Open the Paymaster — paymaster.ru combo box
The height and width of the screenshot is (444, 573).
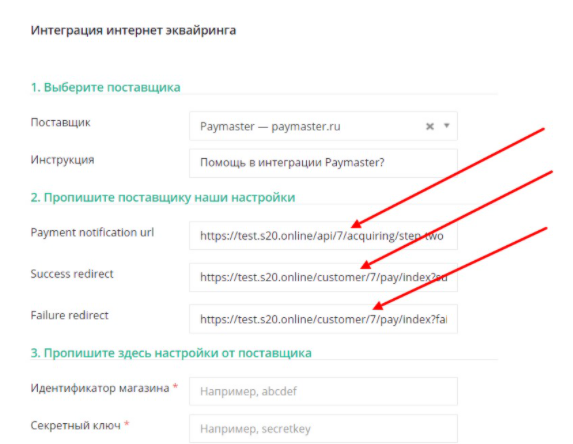pyautogui.click(x=323, y=126)
